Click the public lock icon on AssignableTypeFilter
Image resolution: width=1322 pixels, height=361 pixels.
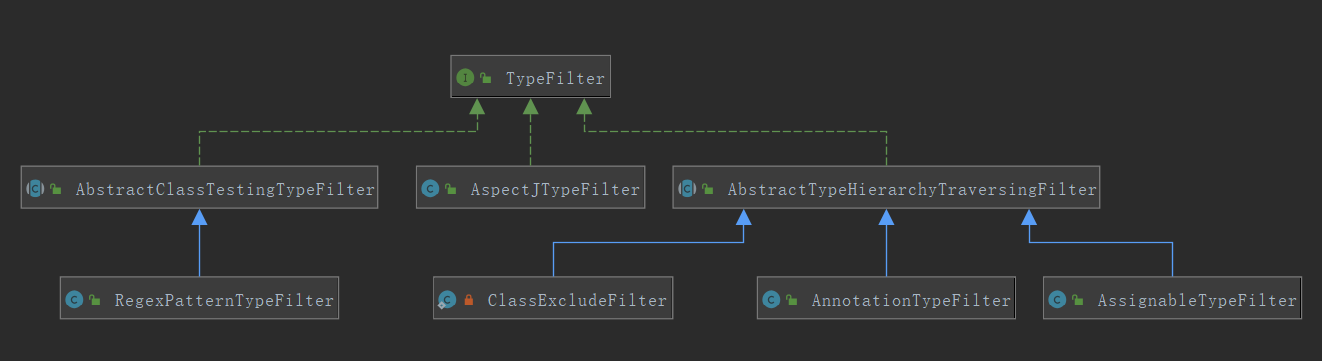coord(1078,300)
